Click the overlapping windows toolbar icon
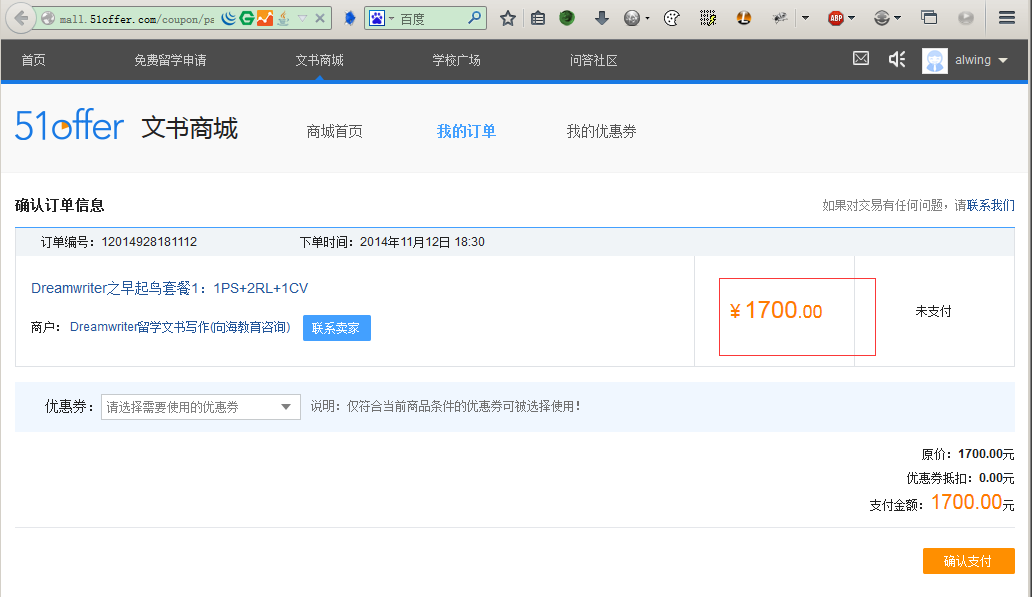This screenshot has height=597, width=1032. click(929, 18)
